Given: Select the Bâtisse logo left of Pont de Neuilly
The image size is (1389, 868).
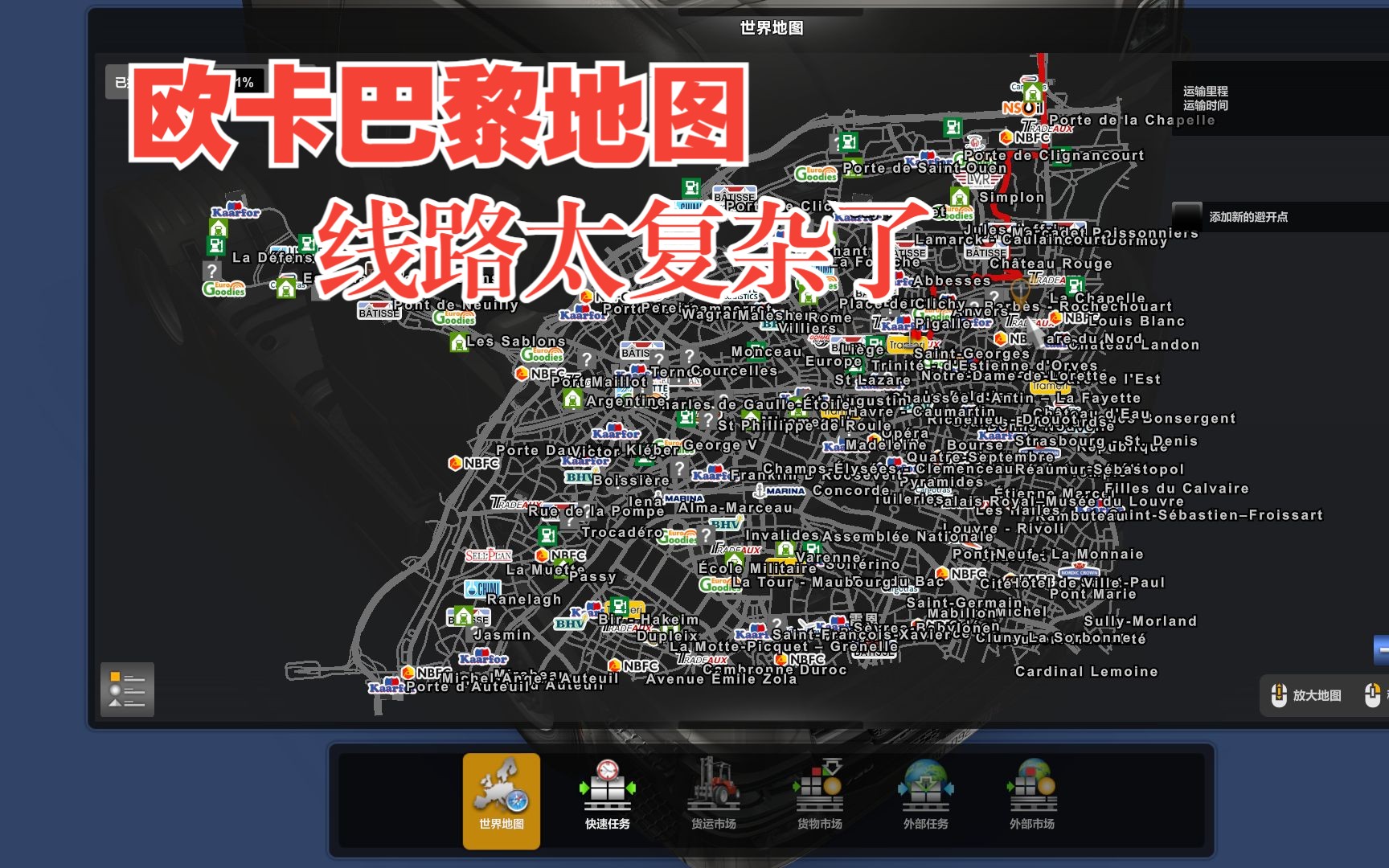Looking at the screenshot, I should click(x=379, y=310).
